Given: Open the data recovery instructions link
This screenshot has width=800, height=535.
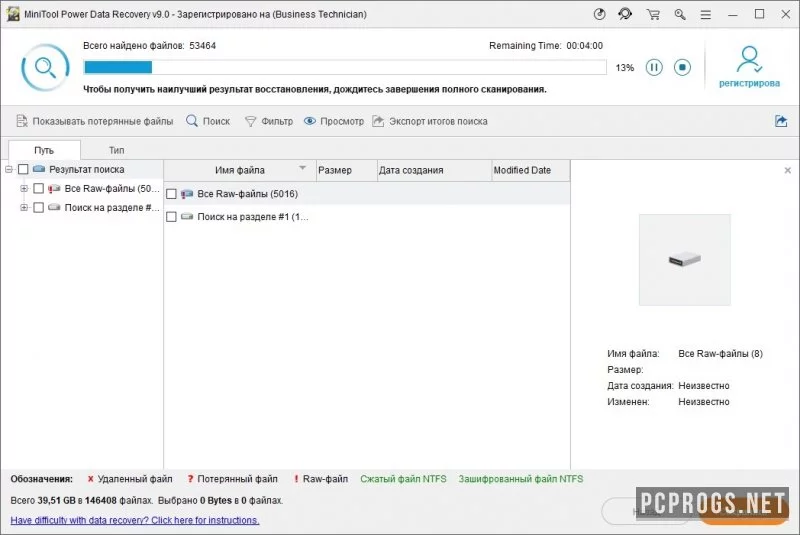Looking at the screenshot, I should [135, 520].
